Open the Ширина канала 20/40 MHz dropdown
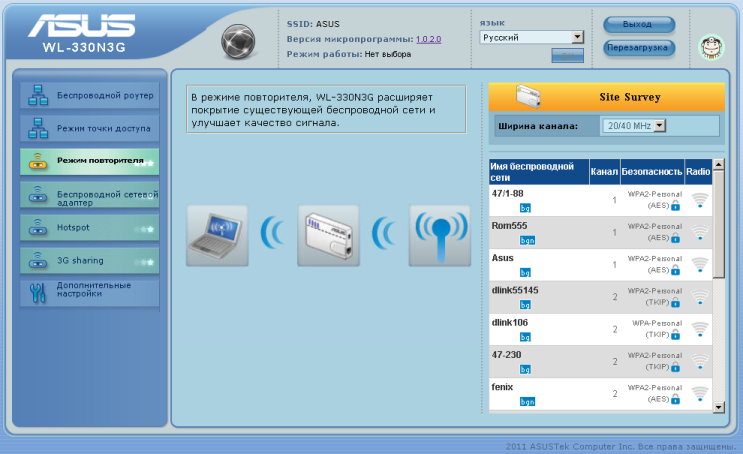This screenshot has height=454, width=743. 634,126
